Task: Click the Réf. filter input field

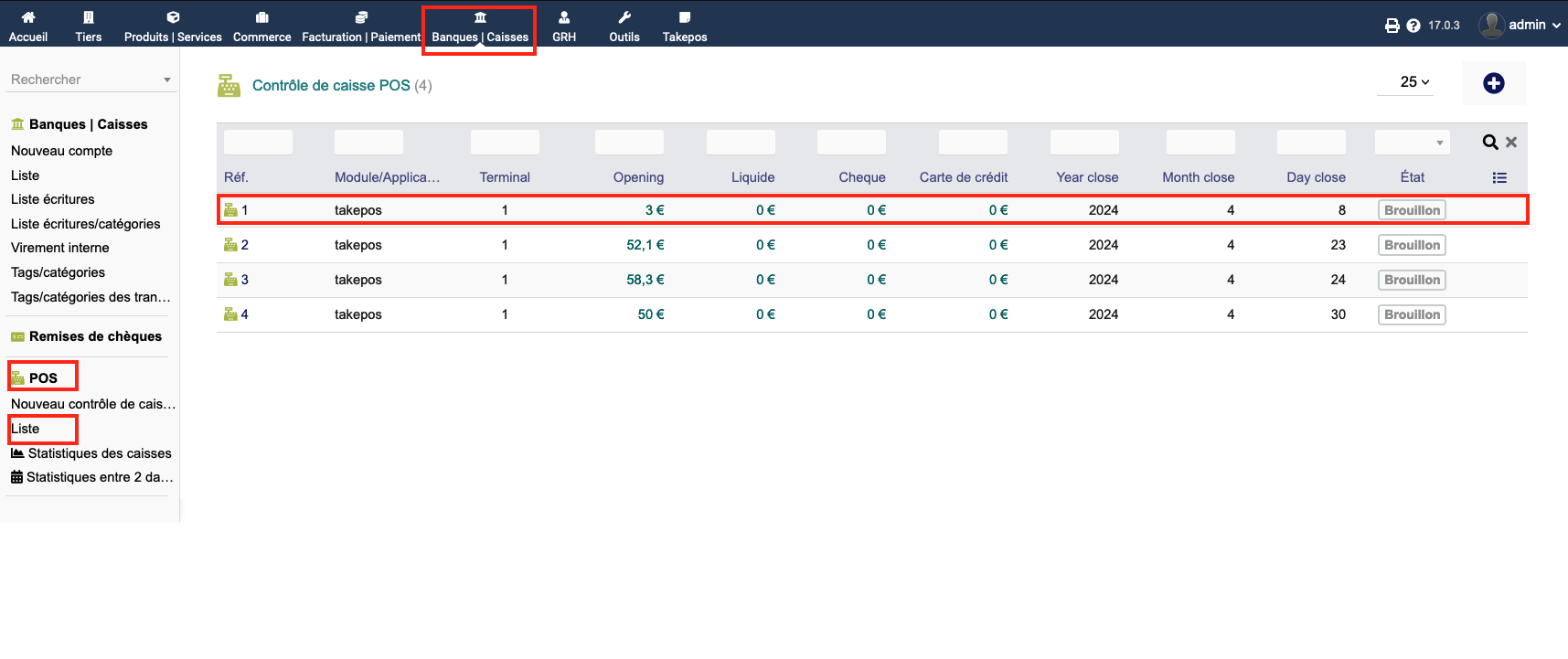Action: (x=258, y=143)
